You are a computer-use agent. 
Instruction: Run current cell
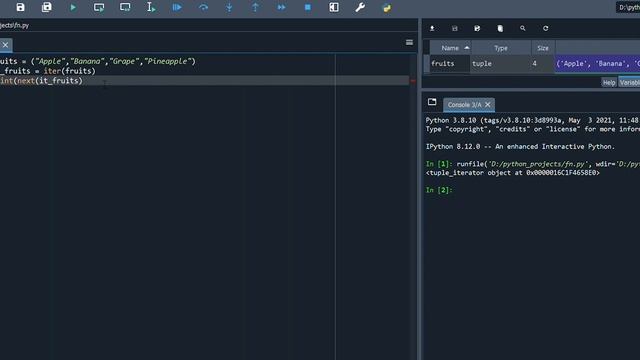pyautogui.click(x=99, y=7)
